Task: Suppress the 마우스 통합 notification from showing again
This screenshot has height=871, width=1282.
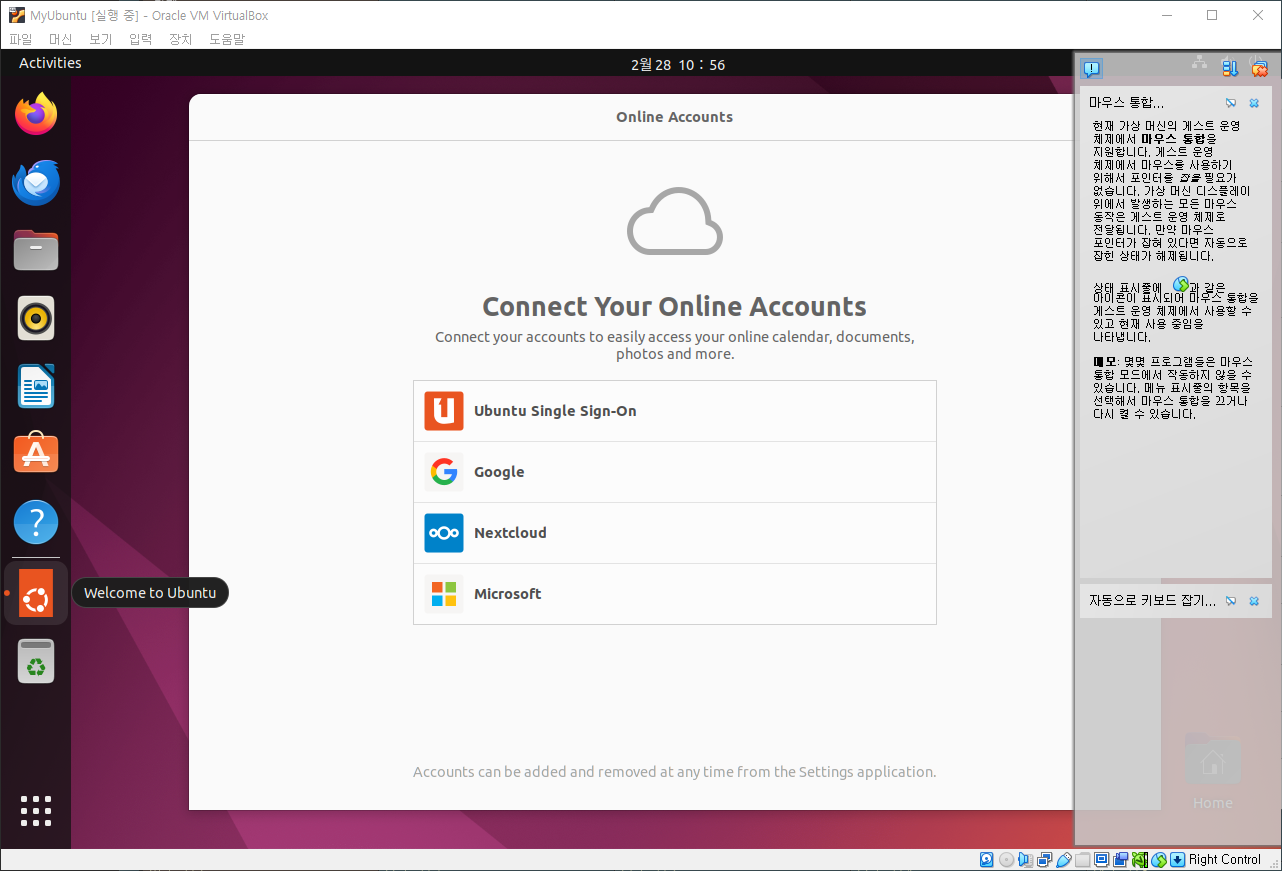Action: 1231,103
